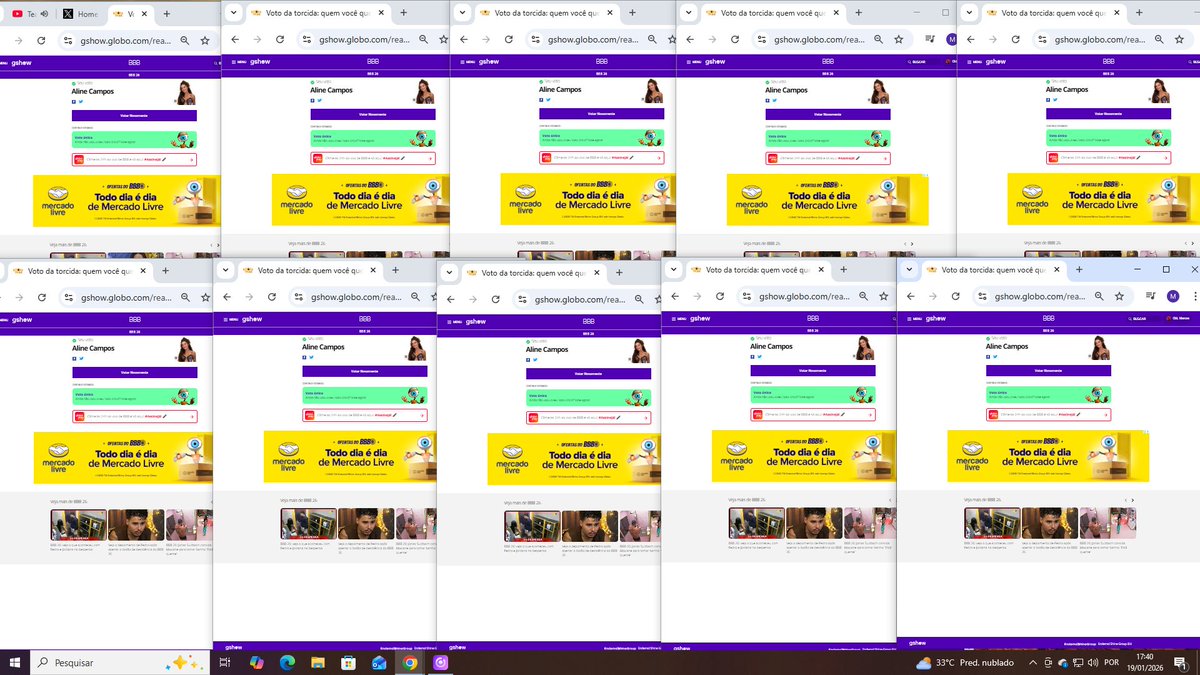Open Microsoft Store from the taskbar

coord(348,662)
